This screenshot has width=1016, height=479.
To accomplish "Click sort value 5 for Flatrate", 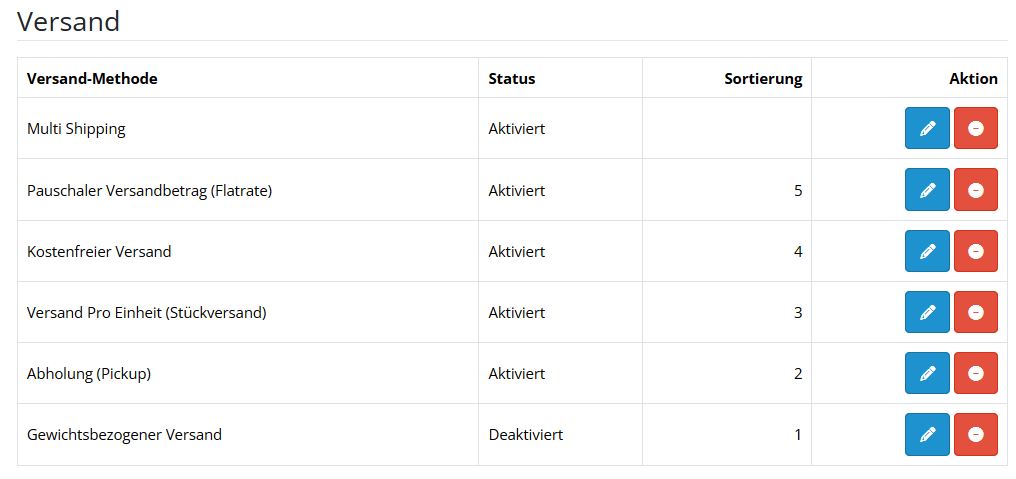I will [798, 191].
